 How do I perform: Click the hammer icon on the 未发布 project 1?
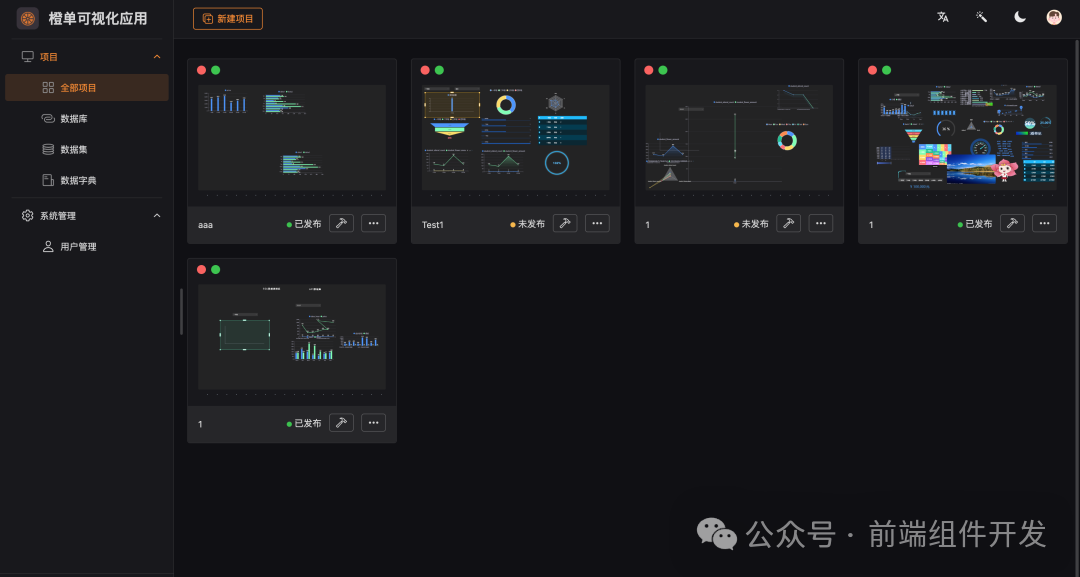pyautogui.click(x=788, y=224)
